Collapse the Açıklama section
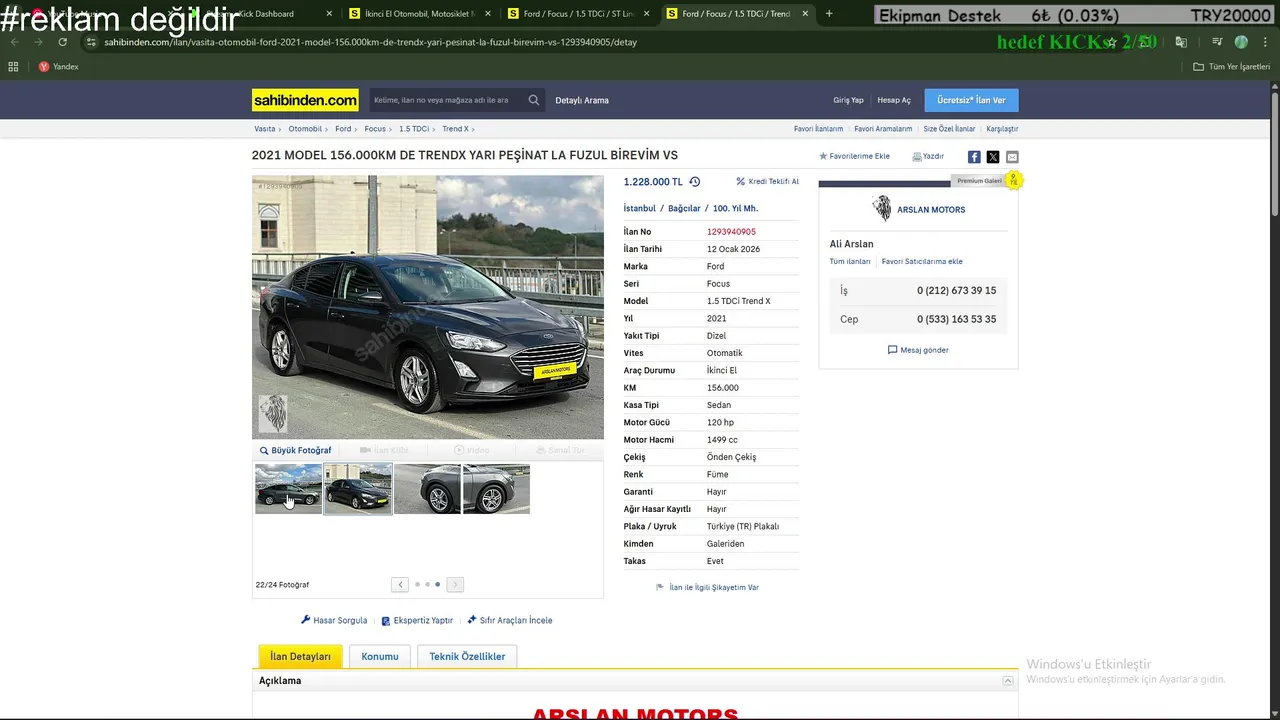Screen dimensions: 1280x720 (x=1008, y=681)
